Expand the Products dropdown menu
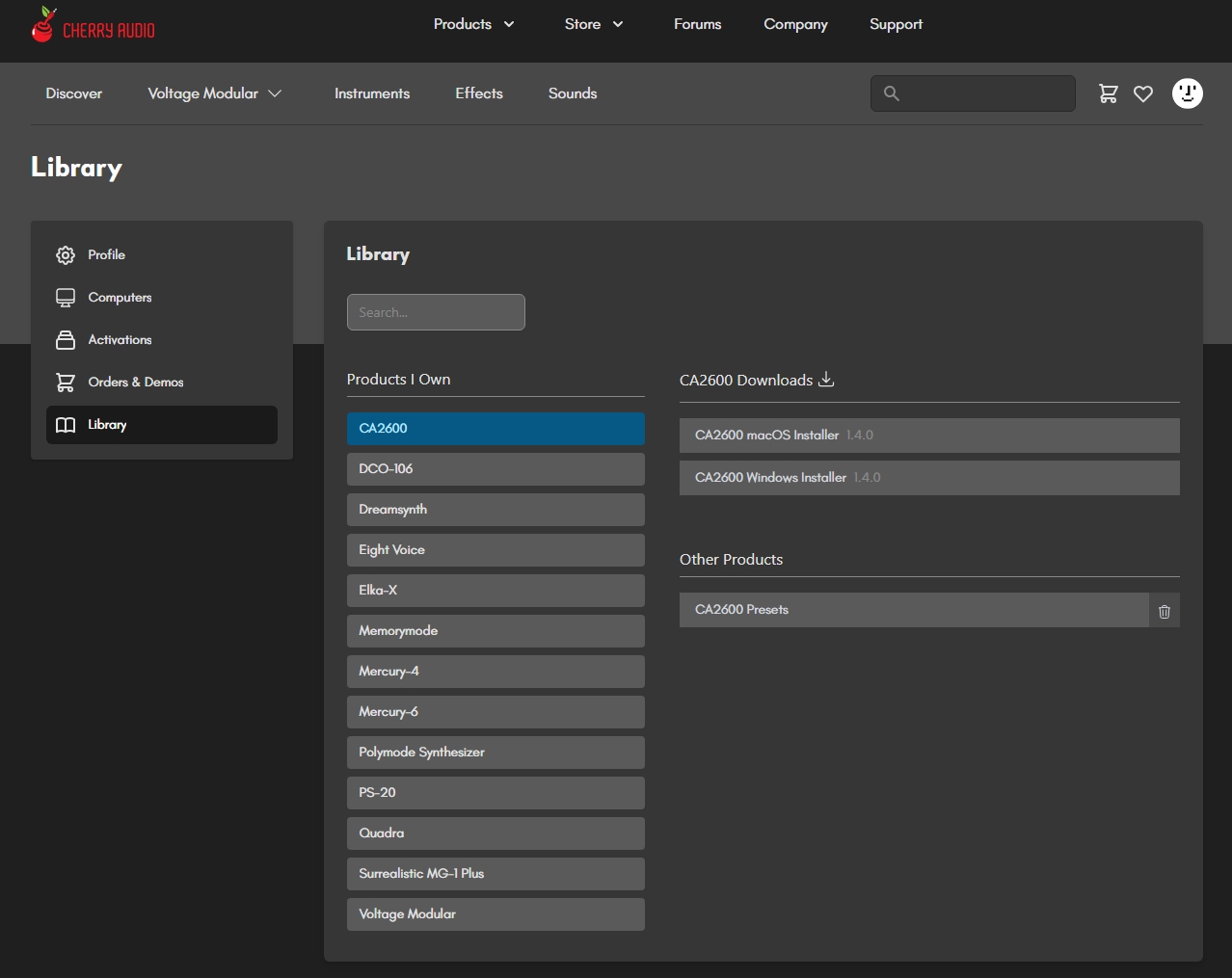This screenshot has width=1232, height=978. pos(473,24)
